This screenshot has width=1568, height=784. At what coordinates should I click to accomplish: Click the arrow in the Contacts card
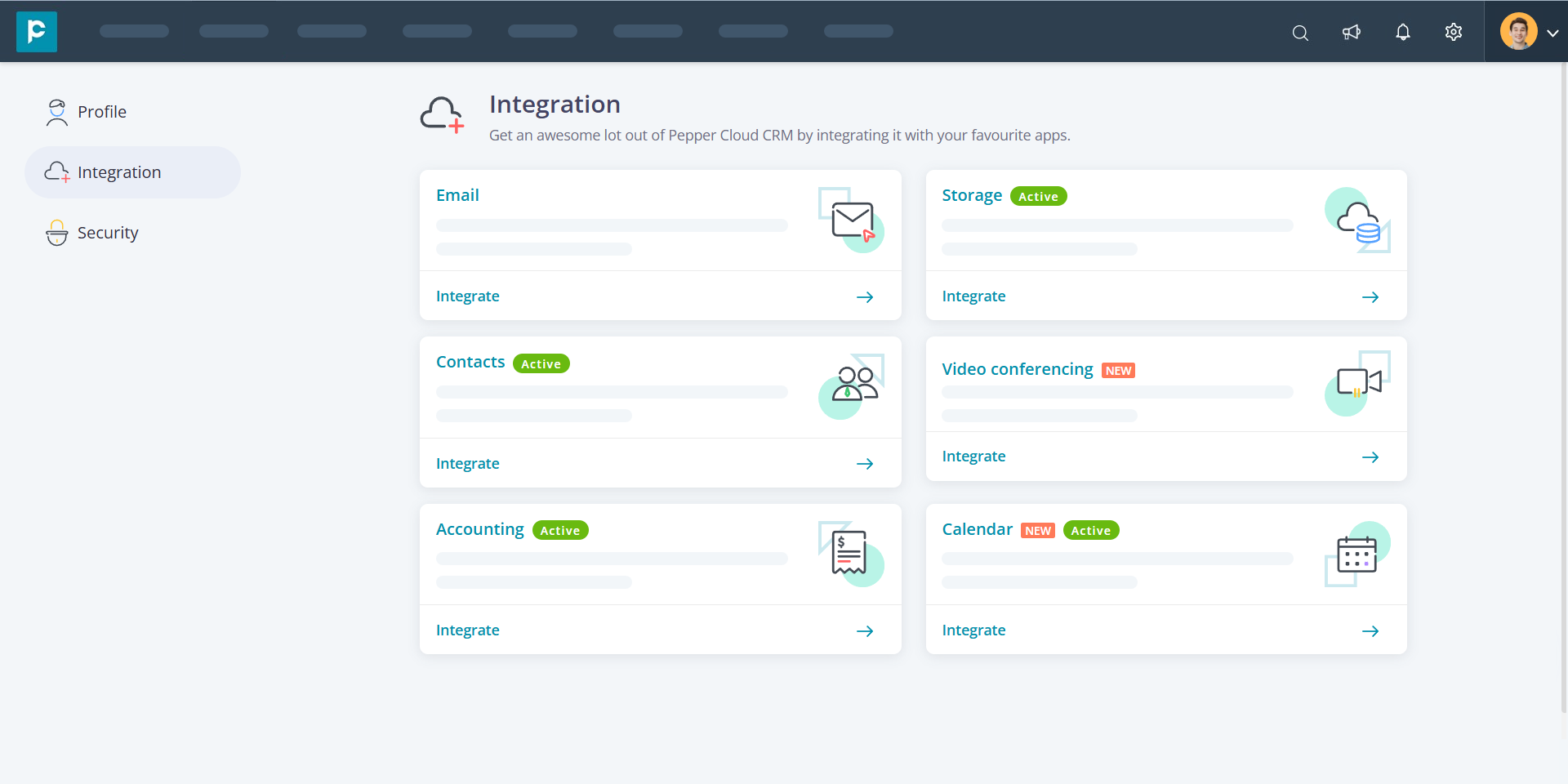tap(865, 464)
